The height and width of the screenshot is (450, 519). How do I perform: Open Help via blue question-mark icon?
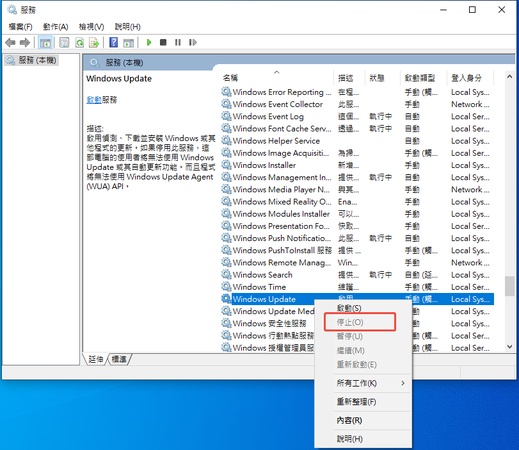[114, 42]
